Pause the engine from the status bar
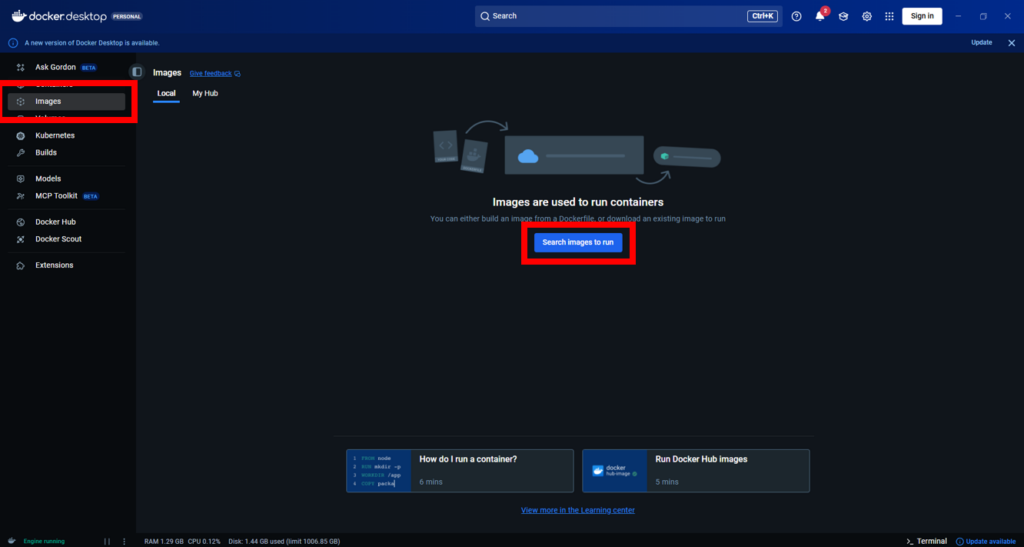 pos(107,541)
